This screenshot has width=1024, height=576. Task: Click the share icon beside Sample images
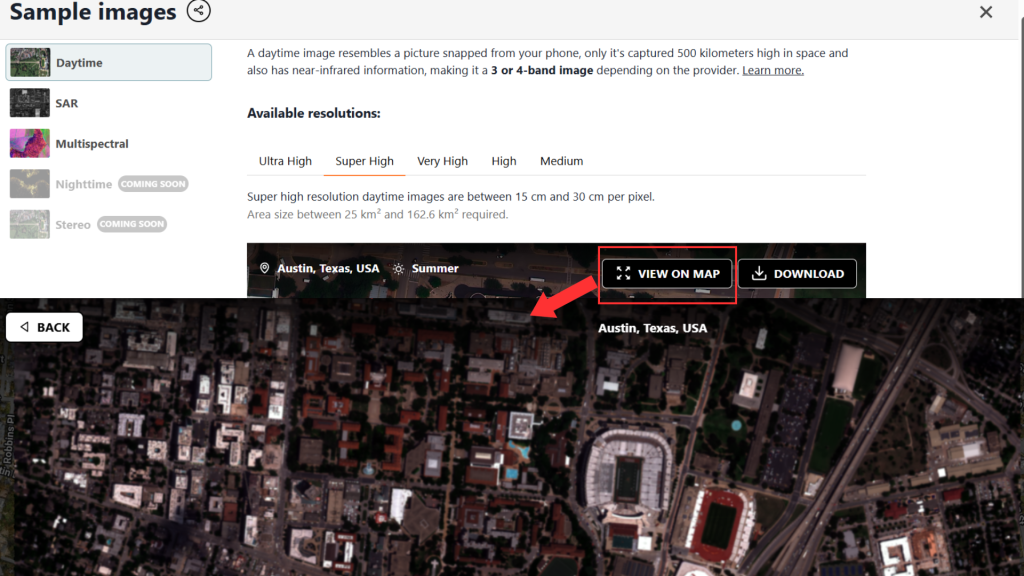(x=199, y=10)
